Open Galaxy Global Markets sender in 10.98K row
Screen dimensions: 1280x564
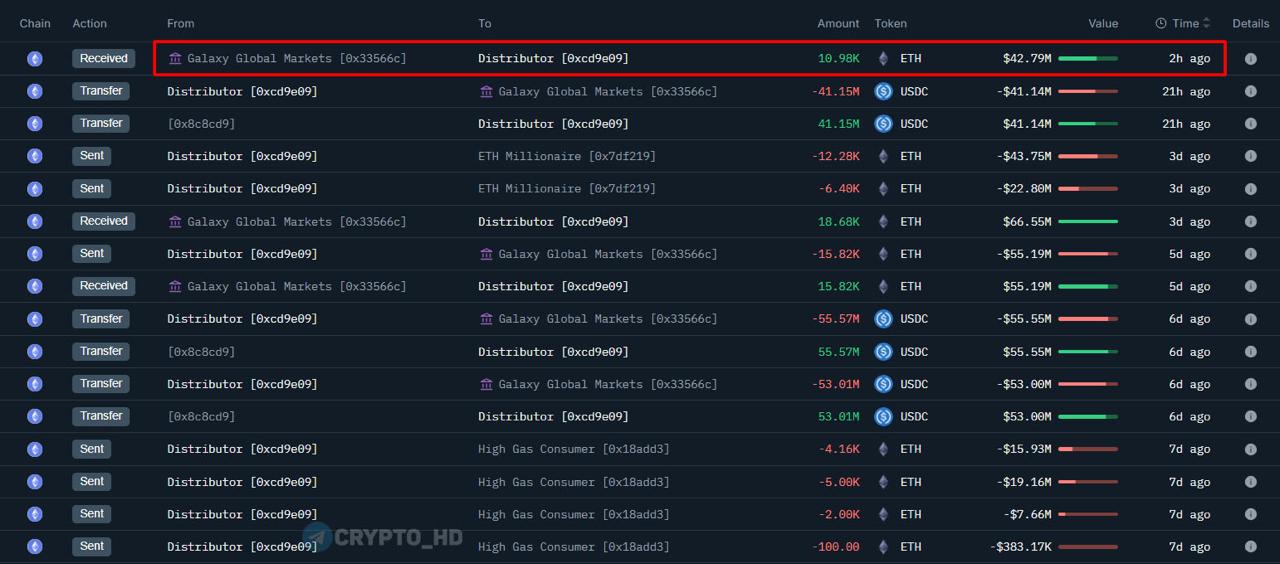(297, 59)
